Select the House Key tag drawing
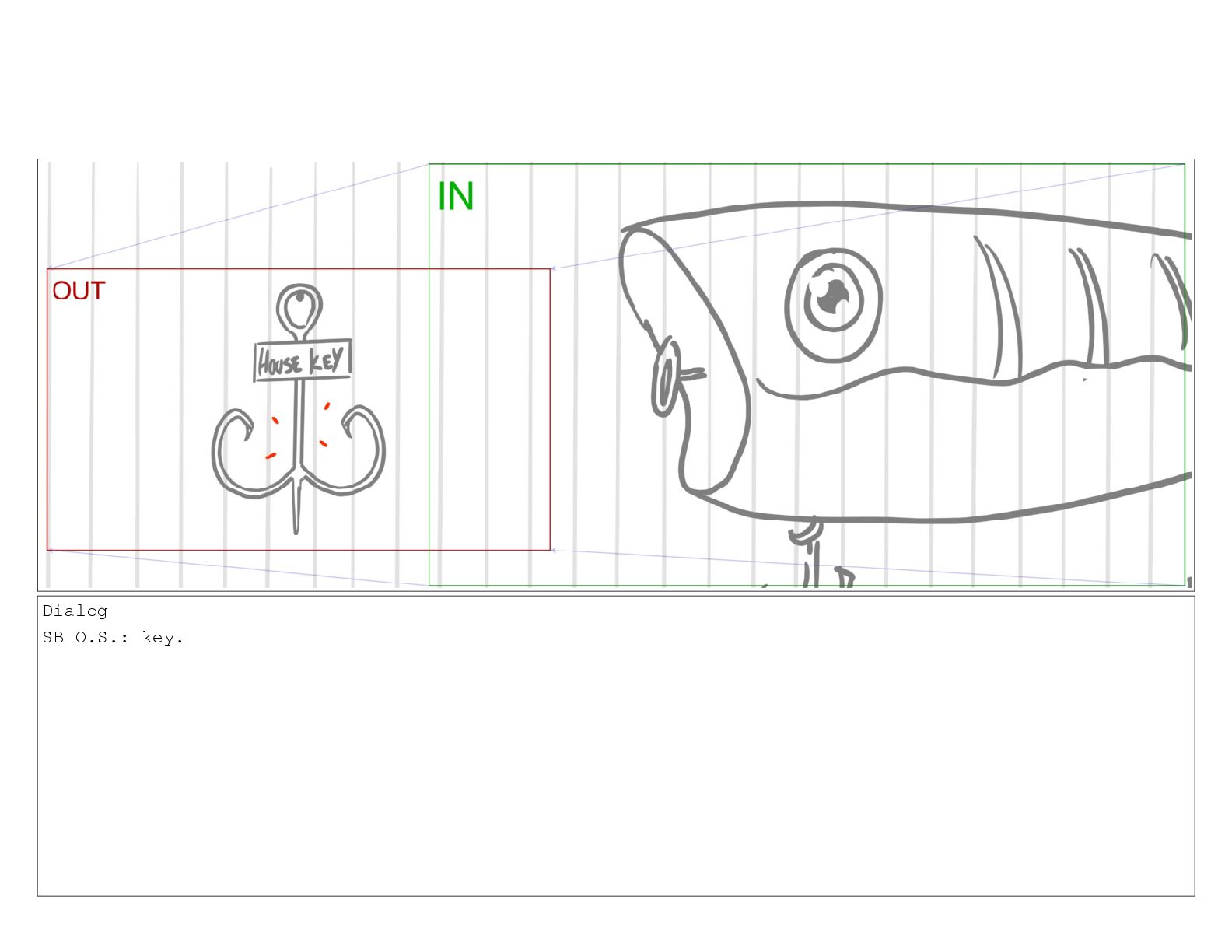1232x952 pixels. tap(303, 361)
